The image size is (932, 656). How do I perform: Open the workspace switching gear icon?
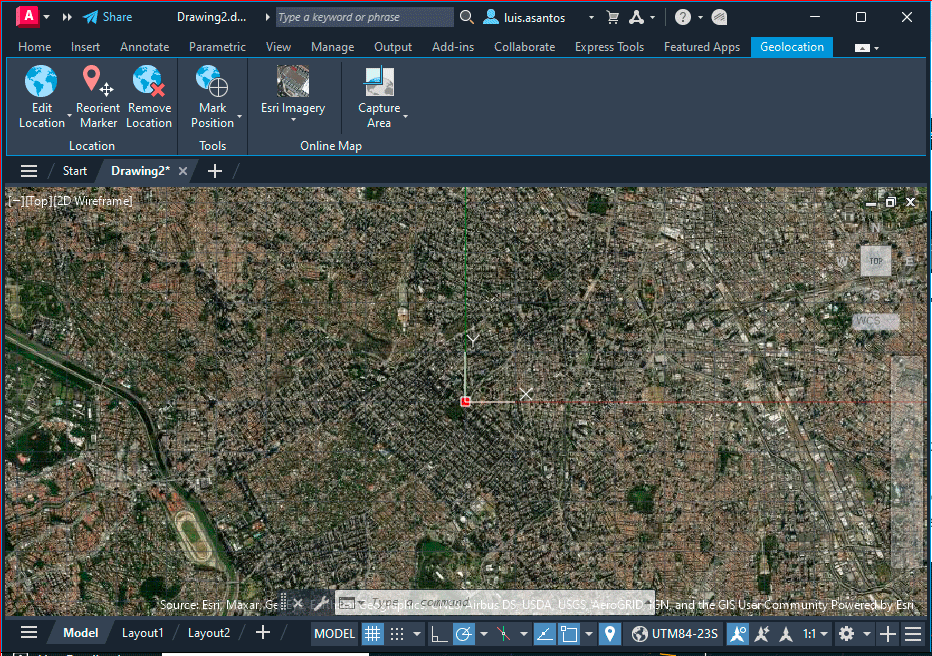pyautogui.click(x=846, y=633)
